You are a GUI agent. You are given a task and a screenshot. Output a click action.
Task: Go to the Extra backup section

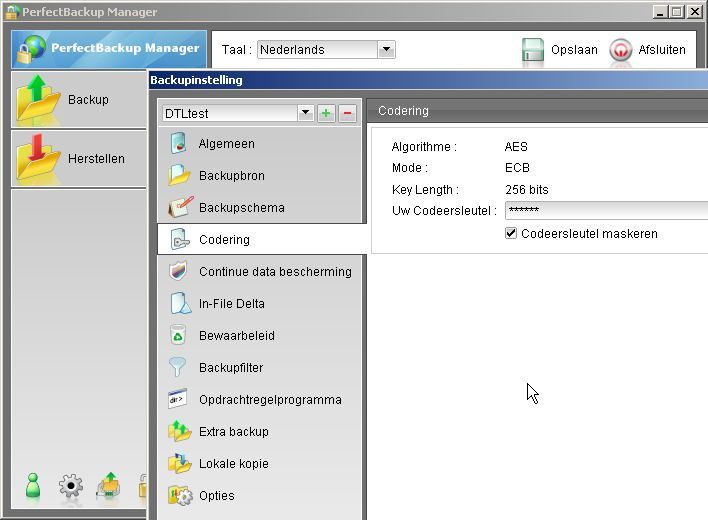pos(260,432)
